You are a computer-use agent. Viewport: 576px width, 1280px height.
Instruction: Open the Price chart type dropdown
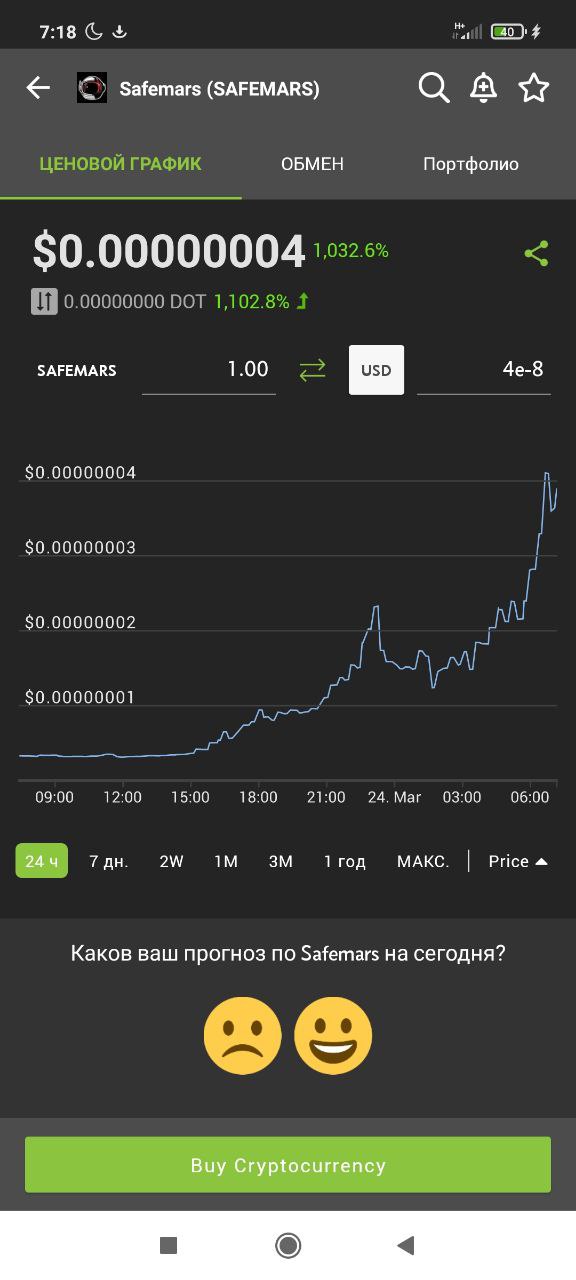tap(518, 861)
